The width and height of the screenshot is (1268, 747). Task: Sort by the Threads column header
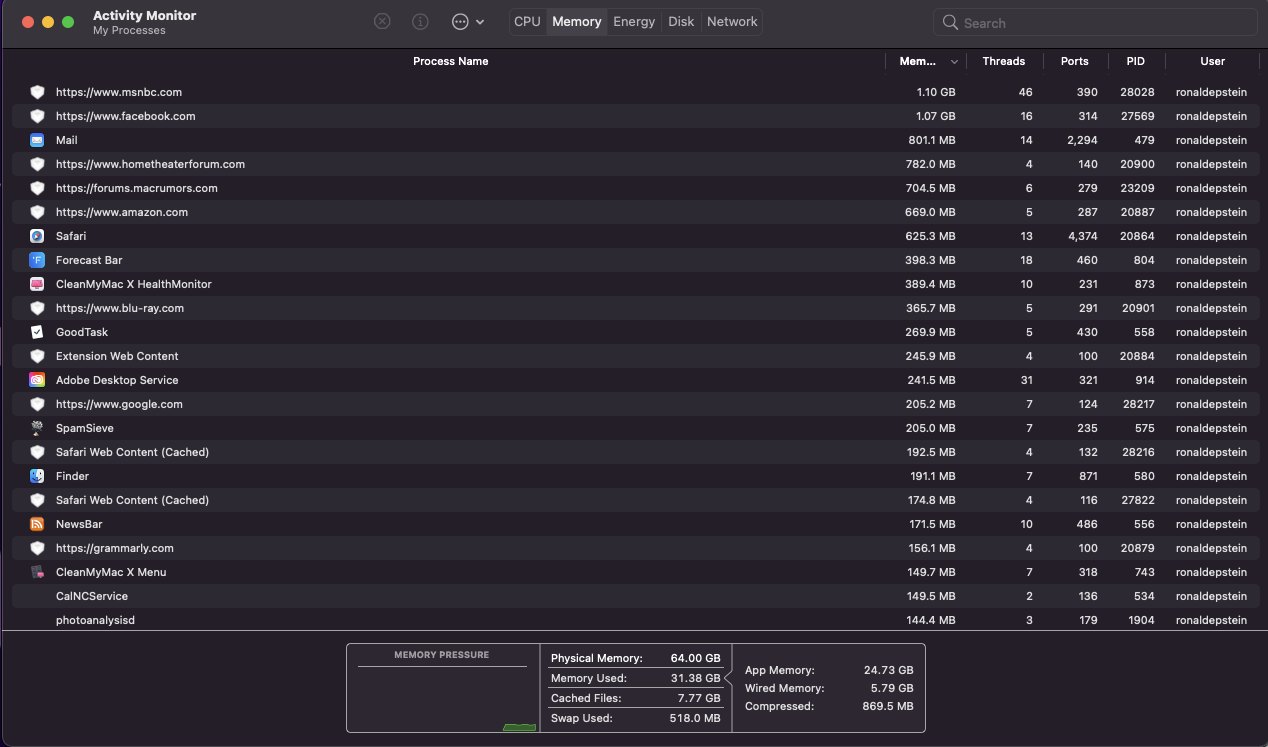tap(1004, 61)
